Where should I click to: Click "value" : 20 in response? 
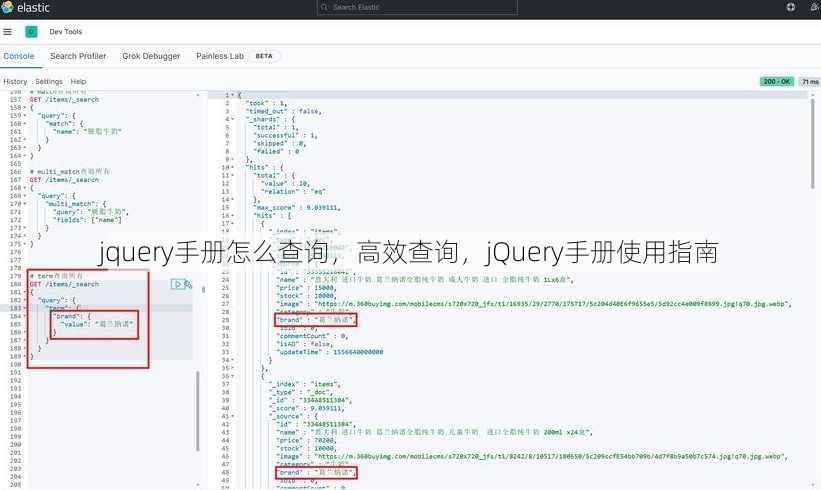pos(285,184)
